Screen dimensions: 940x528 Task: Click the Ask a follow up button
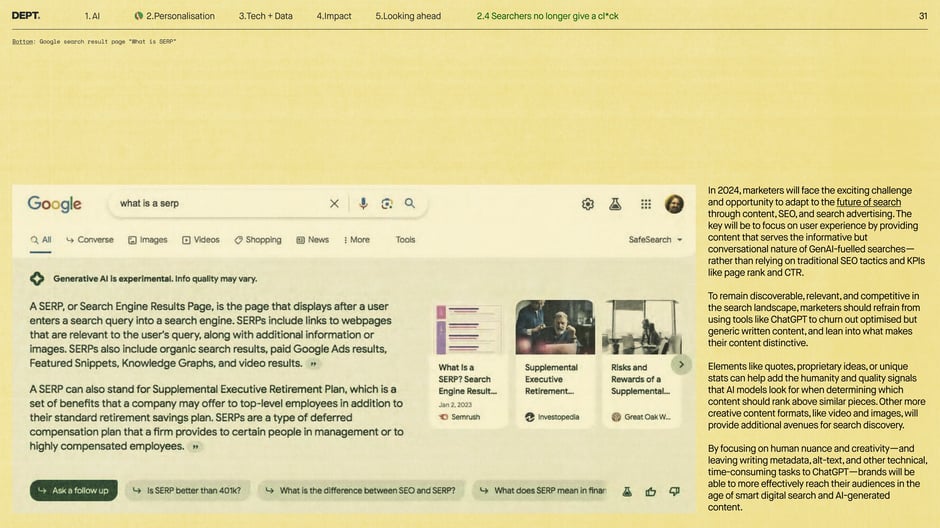[74, 491]
